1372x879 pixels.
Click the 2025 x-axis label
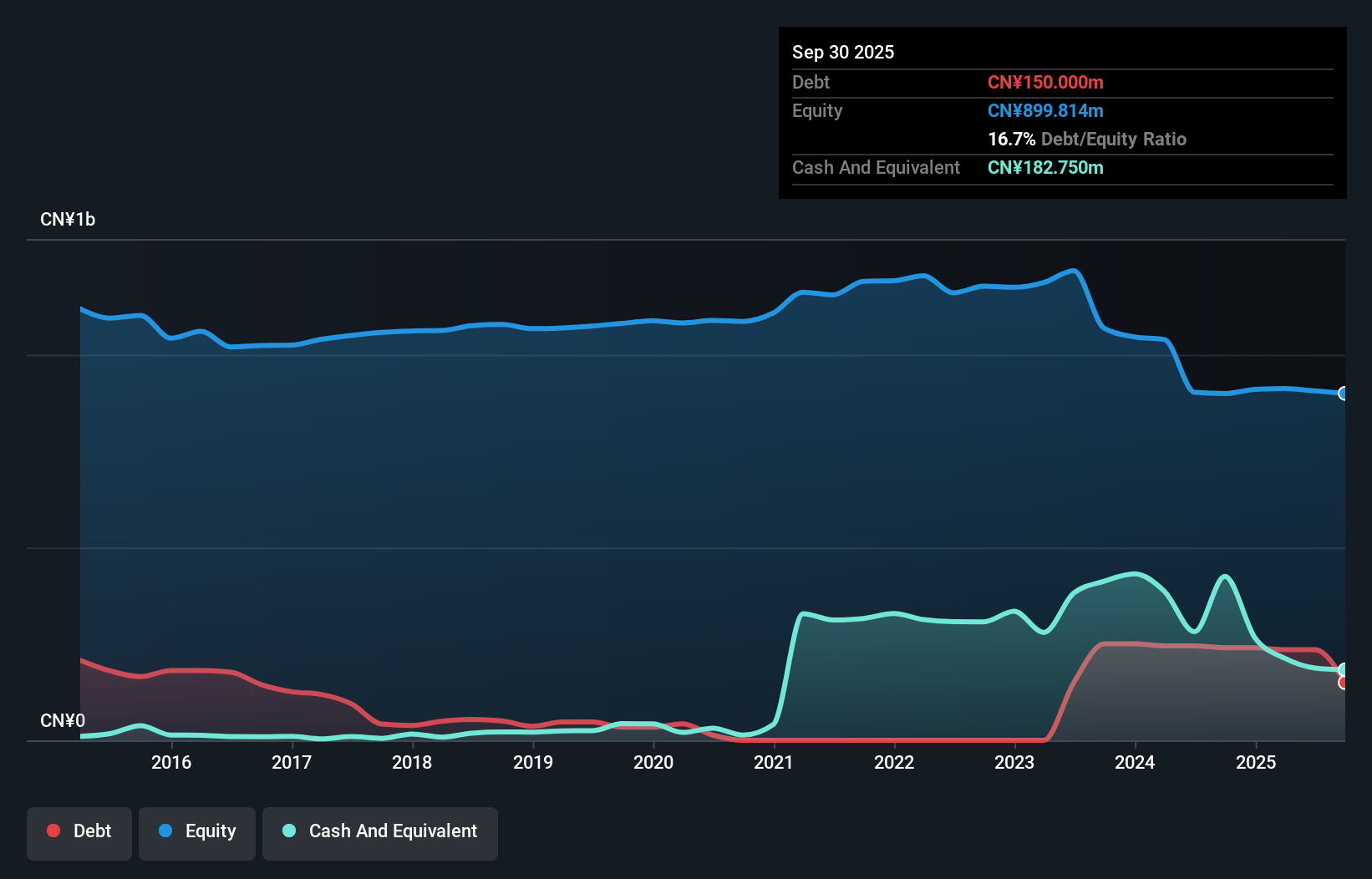click(1256, 762)
